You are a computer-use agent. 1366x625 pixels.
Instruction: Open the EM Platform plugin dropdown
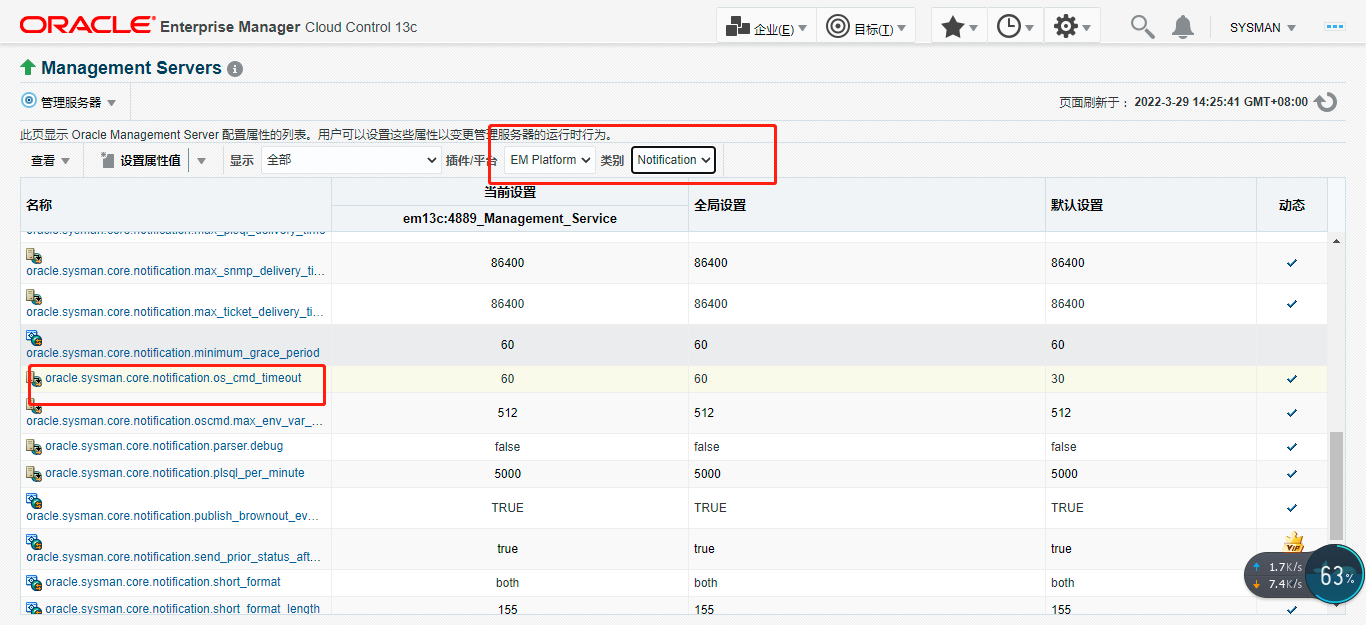550,160
